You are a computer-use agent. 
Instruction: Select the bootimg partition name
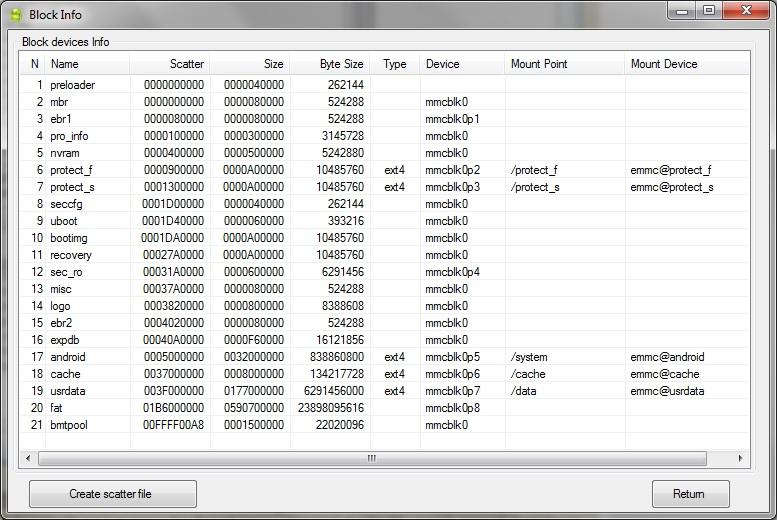coord(68,238)
